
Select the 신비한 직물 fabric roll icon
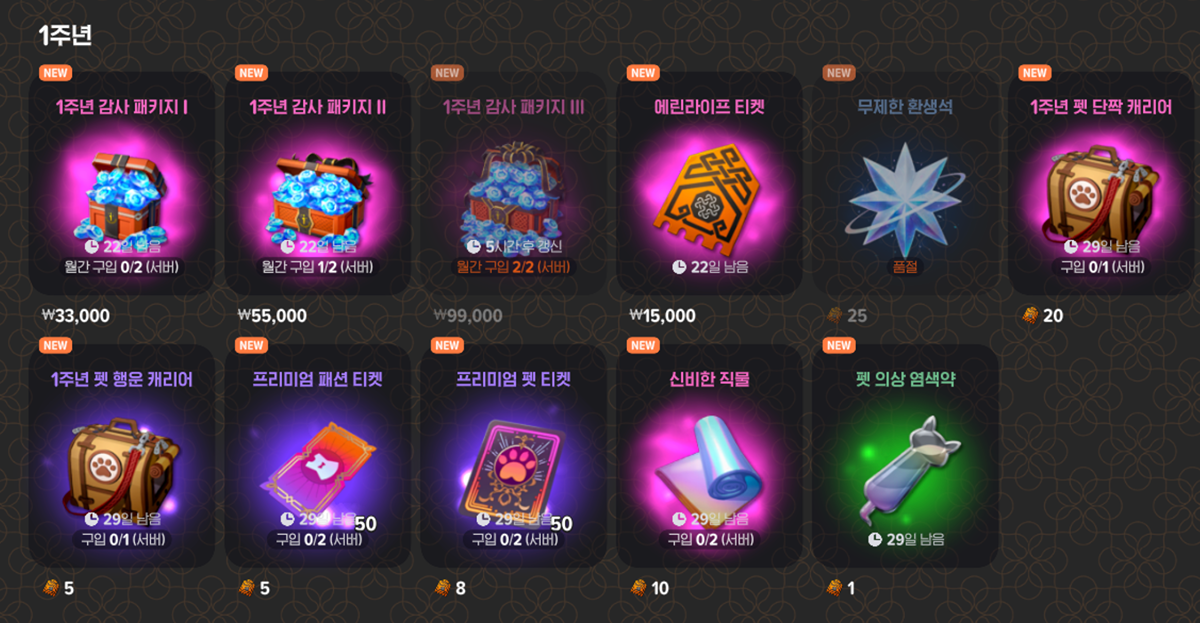[710, 465]
